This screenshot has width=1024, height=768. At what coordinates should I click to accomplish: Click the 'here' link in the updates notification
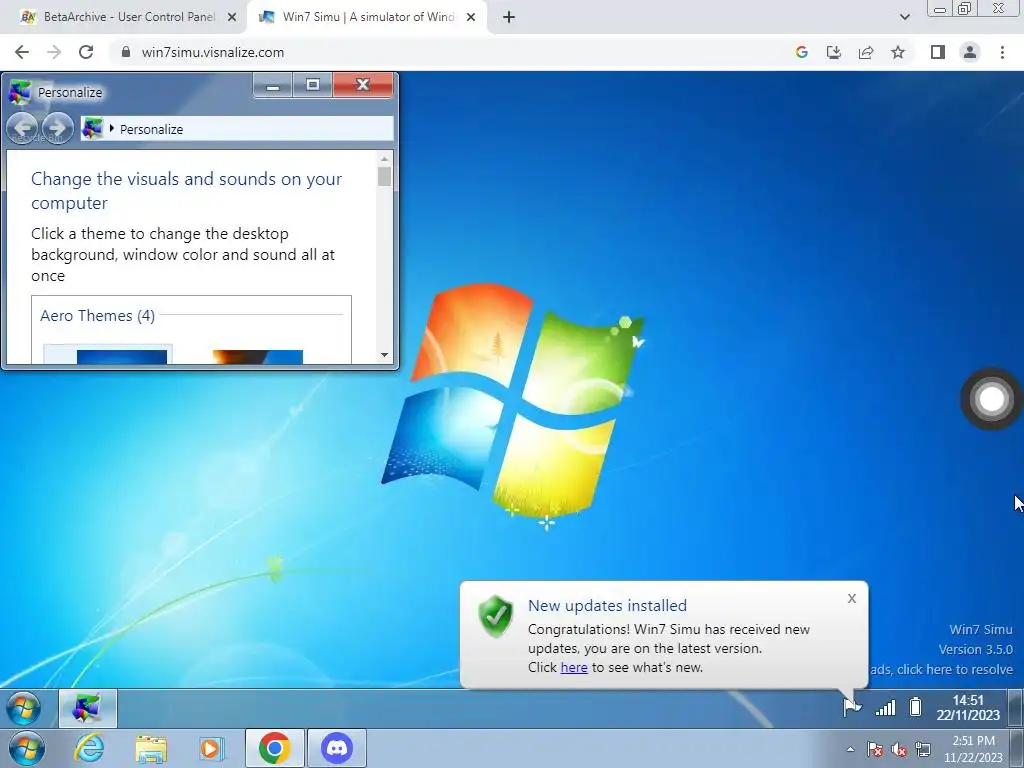pyautogui.click(x=574, y=667)
